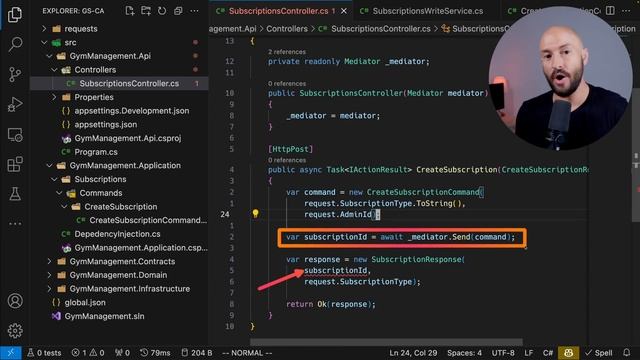
Task: Create a new folder in Explorer
Action: pos(146,11)
